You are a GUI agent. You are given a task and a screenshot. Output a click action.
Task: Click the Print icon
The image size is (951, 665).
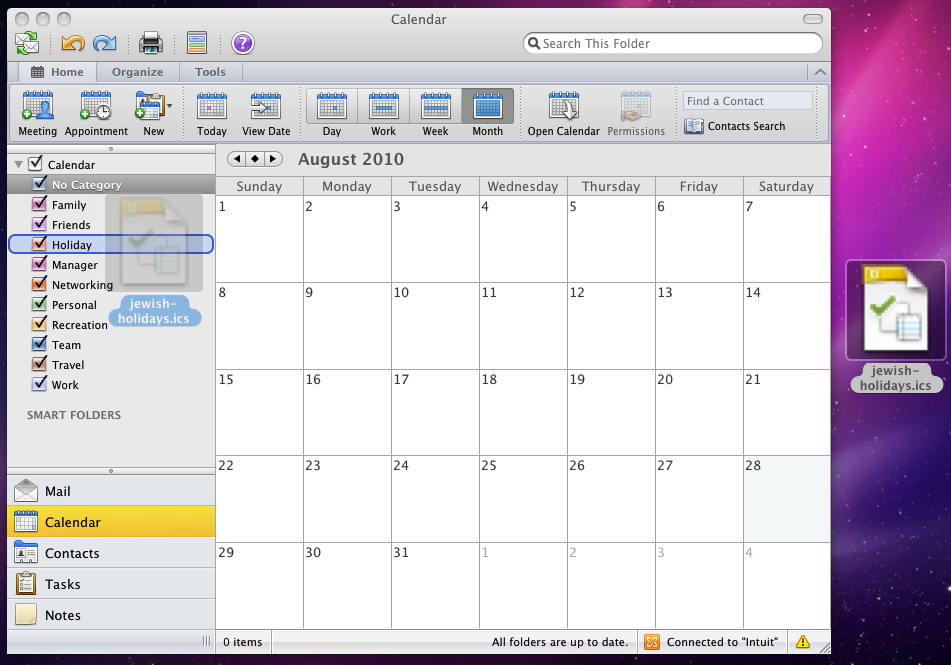pyautogui.click(x=150, y=42)
